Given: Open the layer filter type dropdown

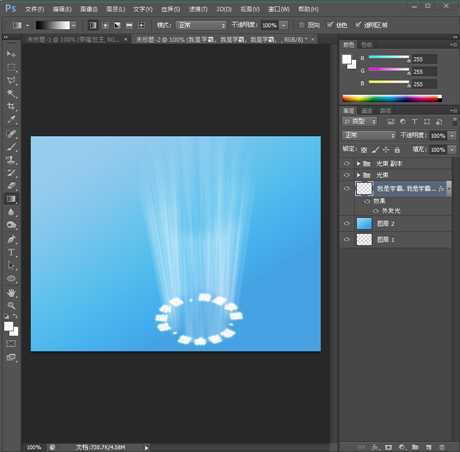Looking at the screenshot, I should 360,122.
